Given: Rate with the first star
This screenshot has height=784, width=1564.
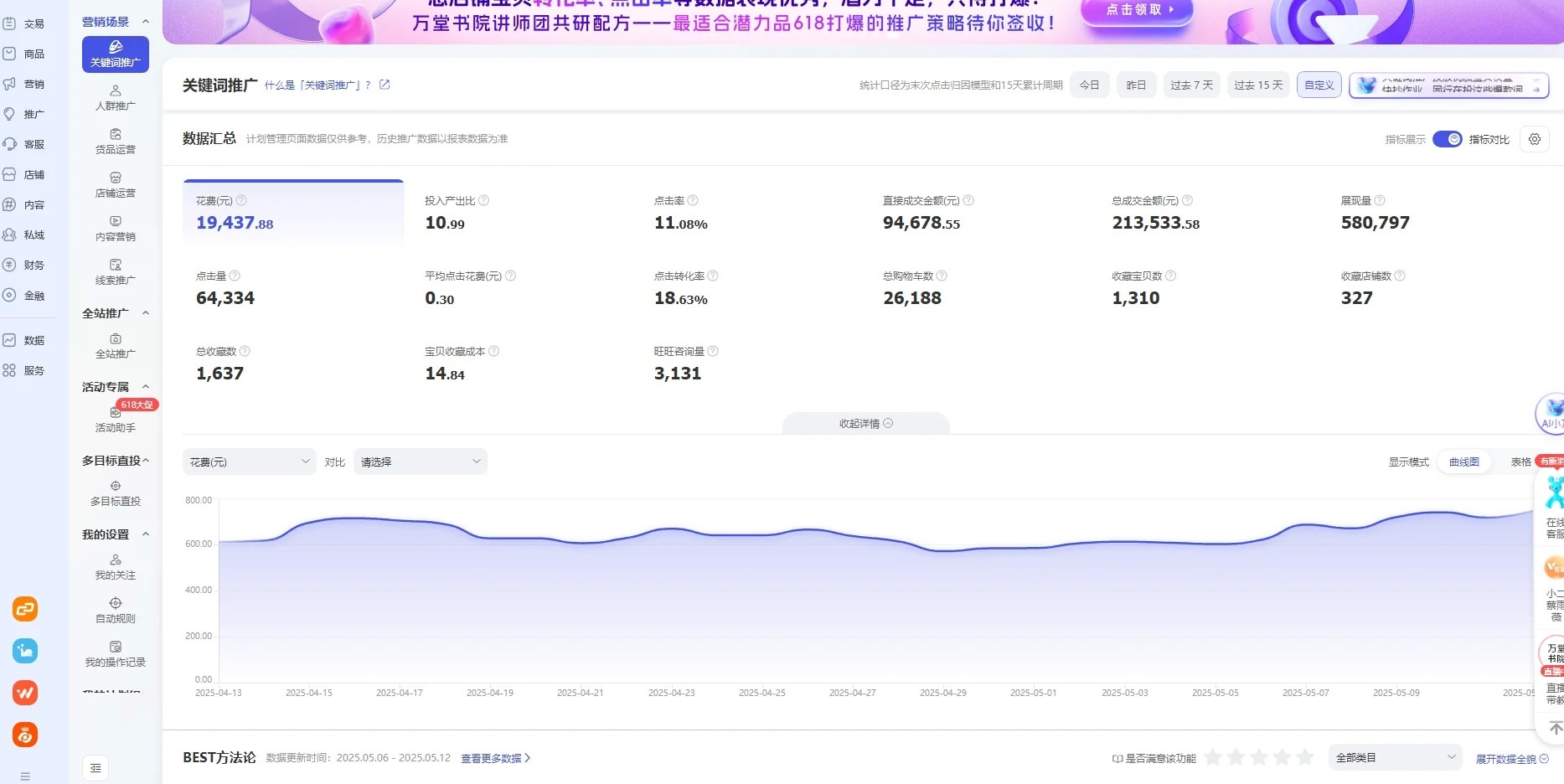Looking at the screenshot, I should point(1212,757).
